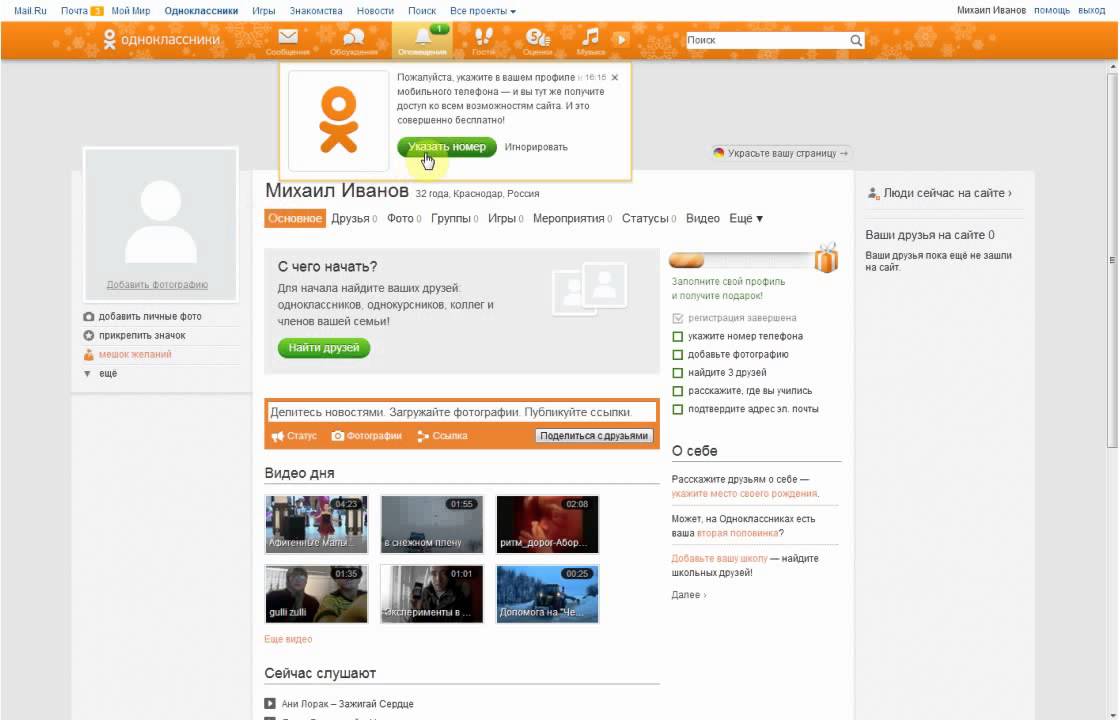The image size is (1120, 720).
Task: Check the 'найдите 3 друзей' checkbox
Action: click(x=678, y=373)
